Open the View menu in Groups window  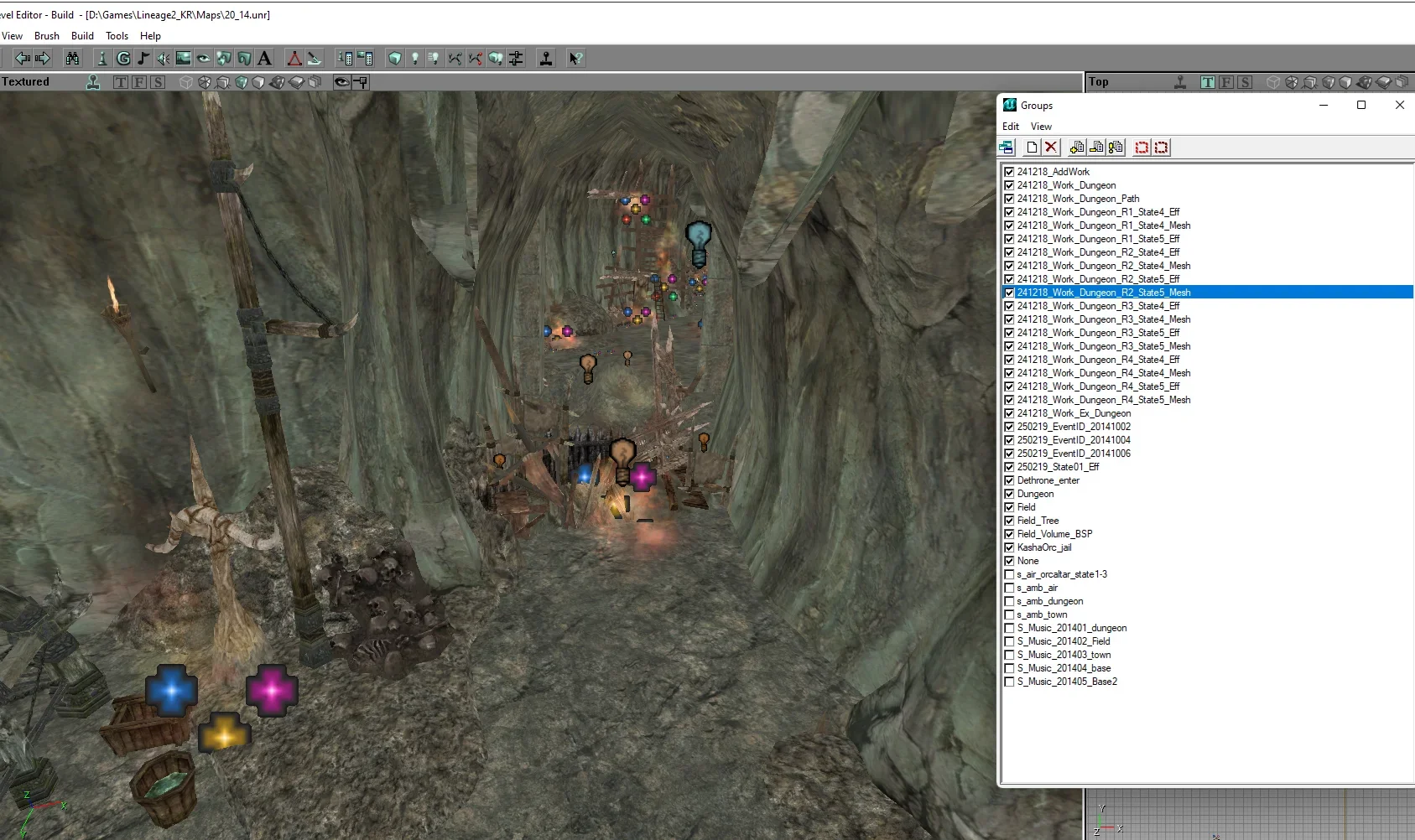[1041, 127]
